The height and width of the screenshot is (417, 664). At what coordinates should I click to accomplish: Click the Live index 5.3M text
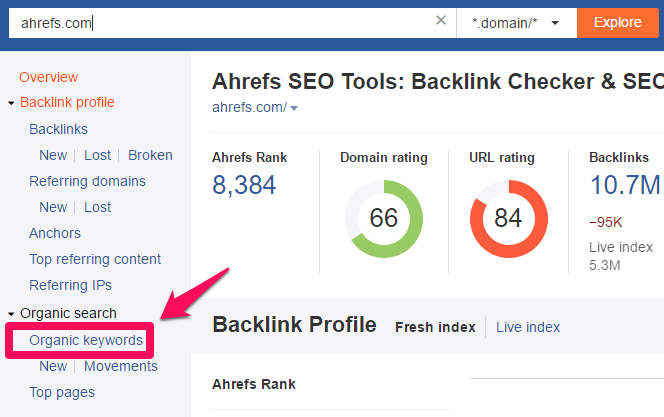pyautogui.click(x=621, y=256)
